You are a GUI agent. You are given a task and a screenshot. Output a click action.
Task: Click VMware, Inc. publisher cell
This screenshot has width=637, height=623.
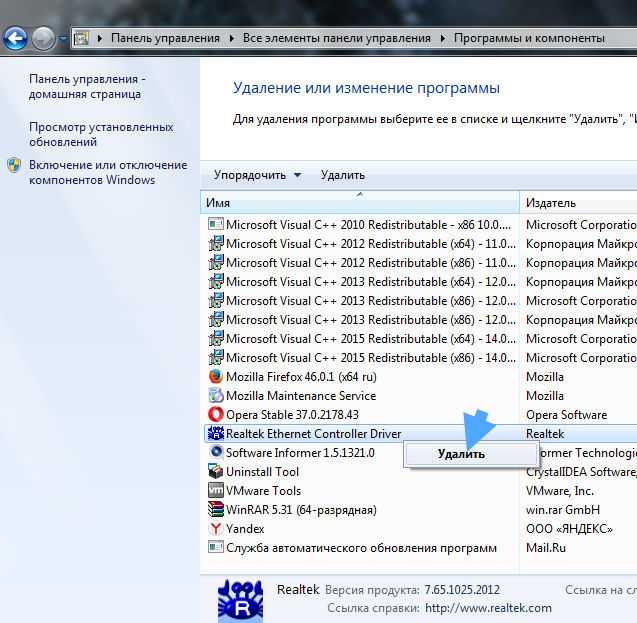point(560,491)
